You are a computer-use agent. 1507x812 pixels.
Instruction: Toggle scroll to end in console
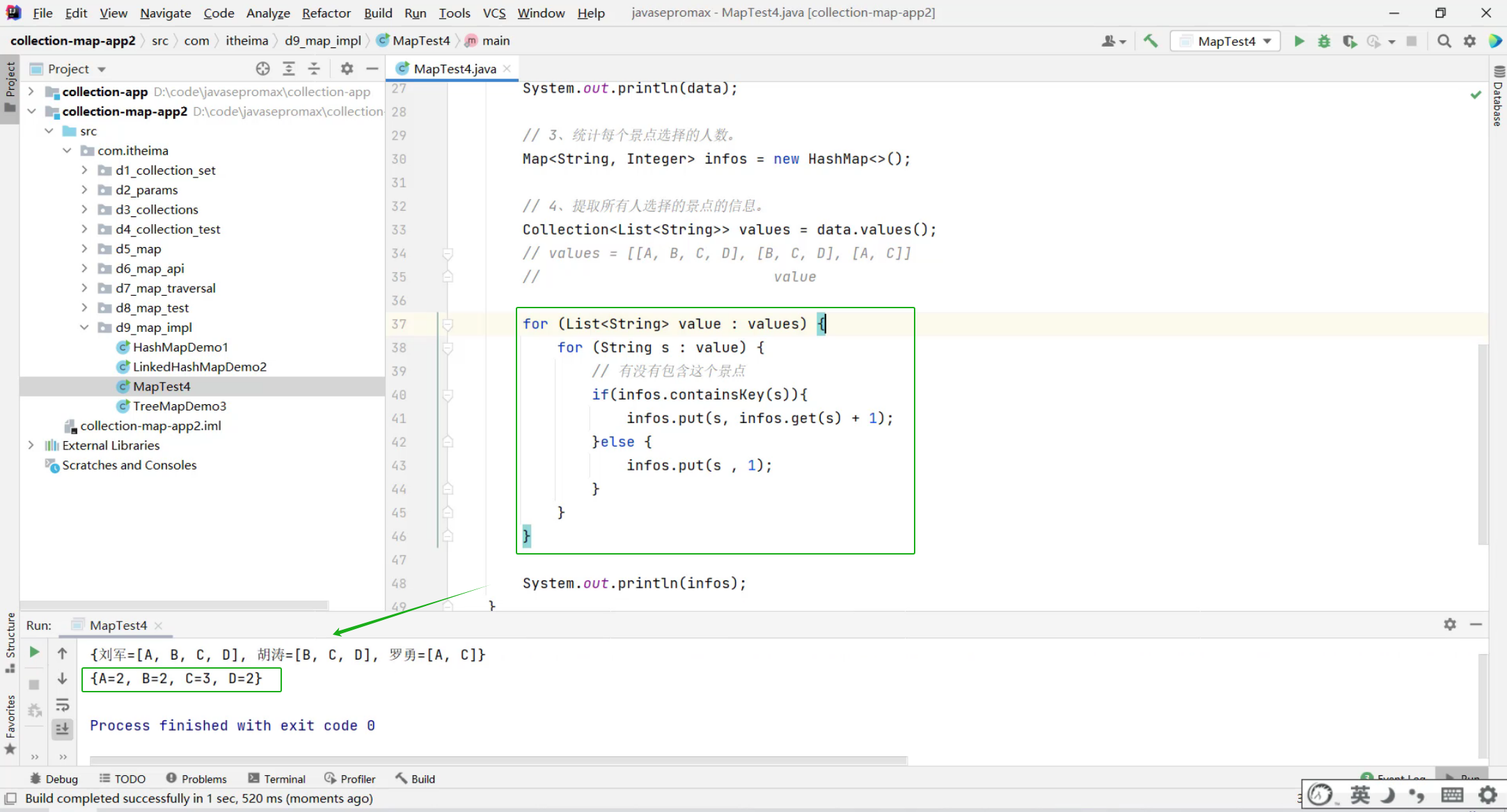(x=62, y=729)
